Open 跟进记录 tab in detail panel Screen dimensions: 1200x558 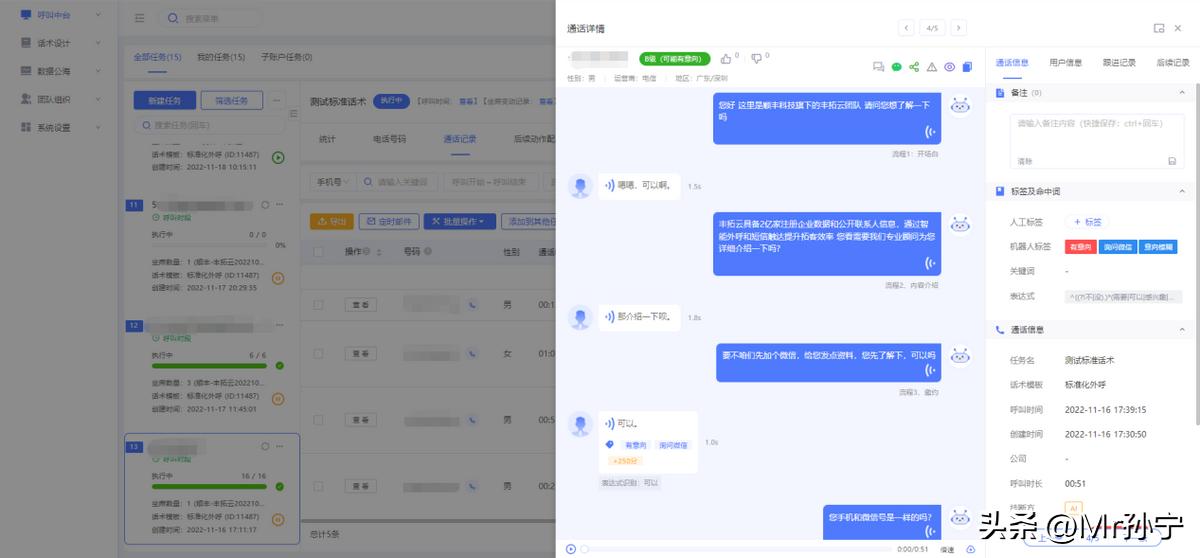pos(1119,62)
